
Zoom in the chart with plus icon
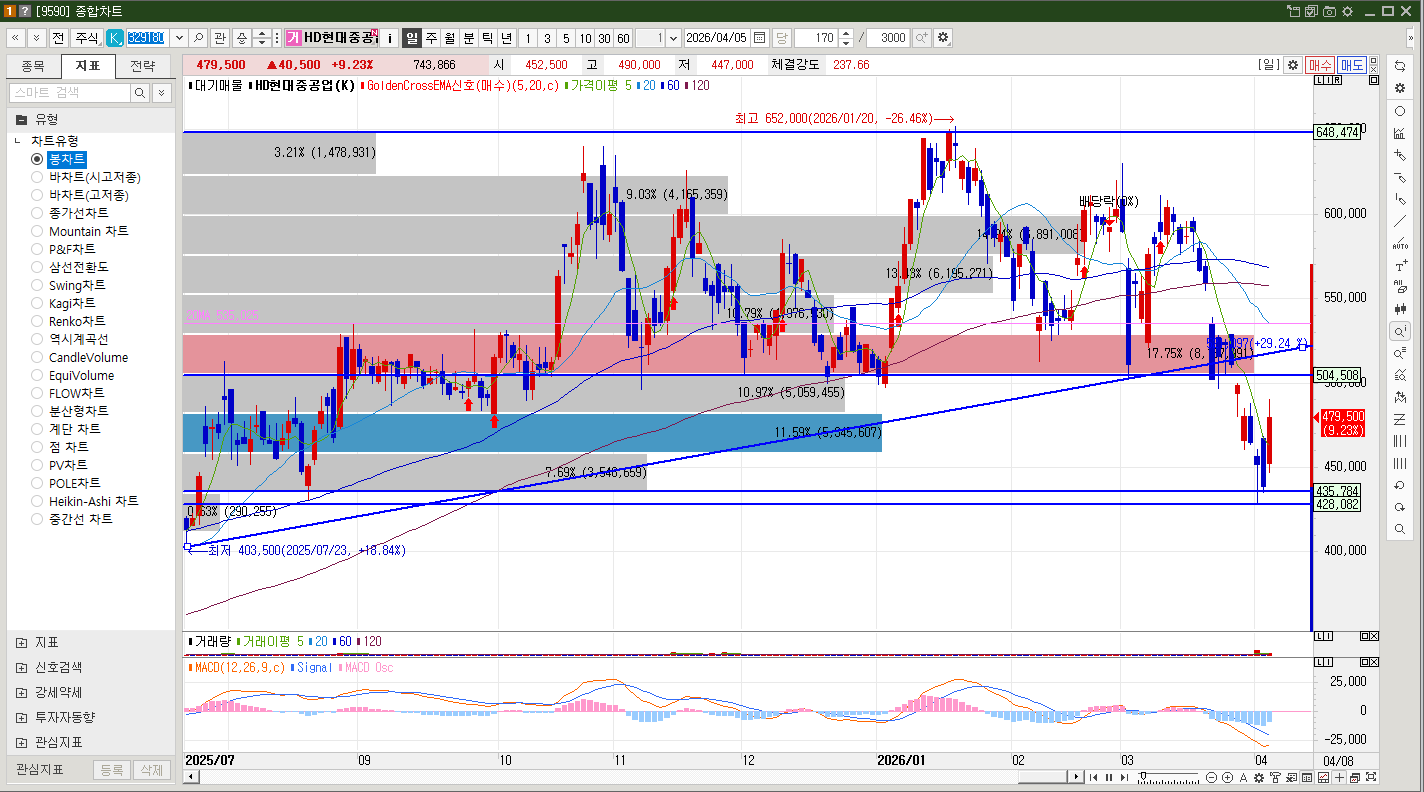click(1227, 778)
